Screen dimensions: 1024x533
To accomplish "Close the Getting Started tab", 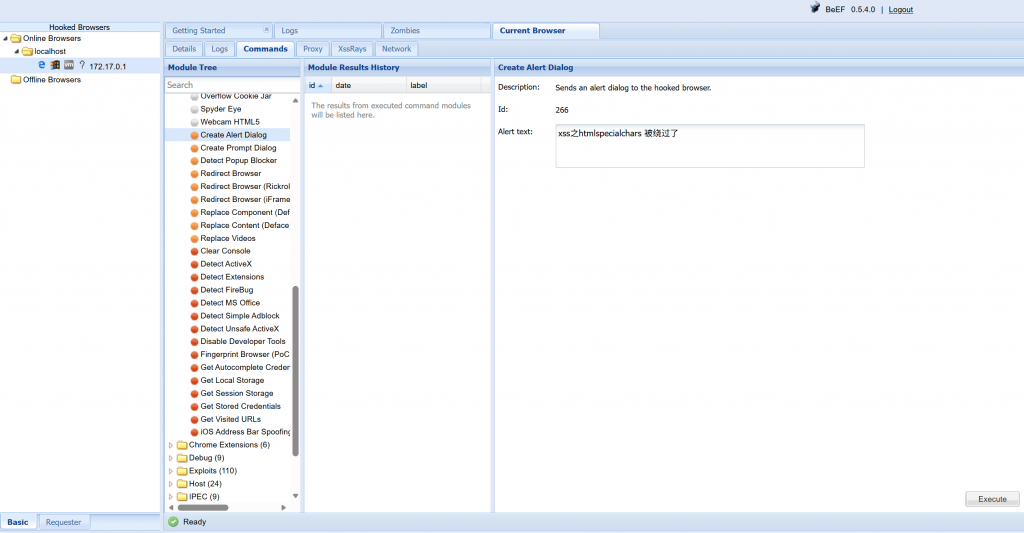I will 266,30.
